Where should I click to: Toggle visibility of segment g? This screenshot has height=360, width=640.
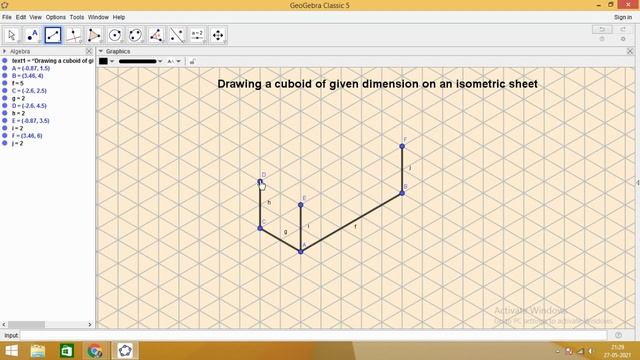tap(5, 98)
